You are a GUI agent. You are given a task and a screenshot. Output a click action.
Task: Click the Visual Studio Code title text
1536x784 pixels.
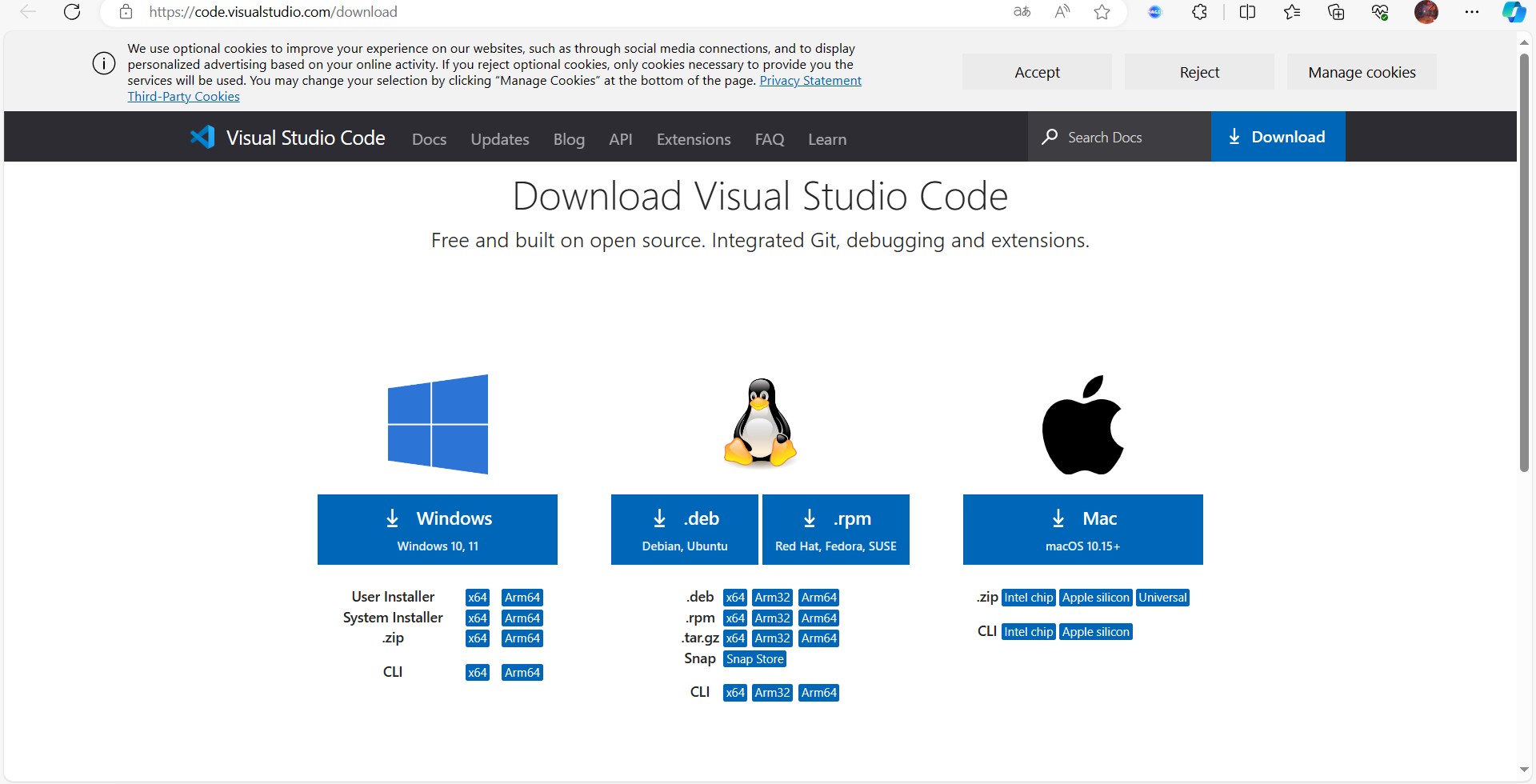point(306,138)
